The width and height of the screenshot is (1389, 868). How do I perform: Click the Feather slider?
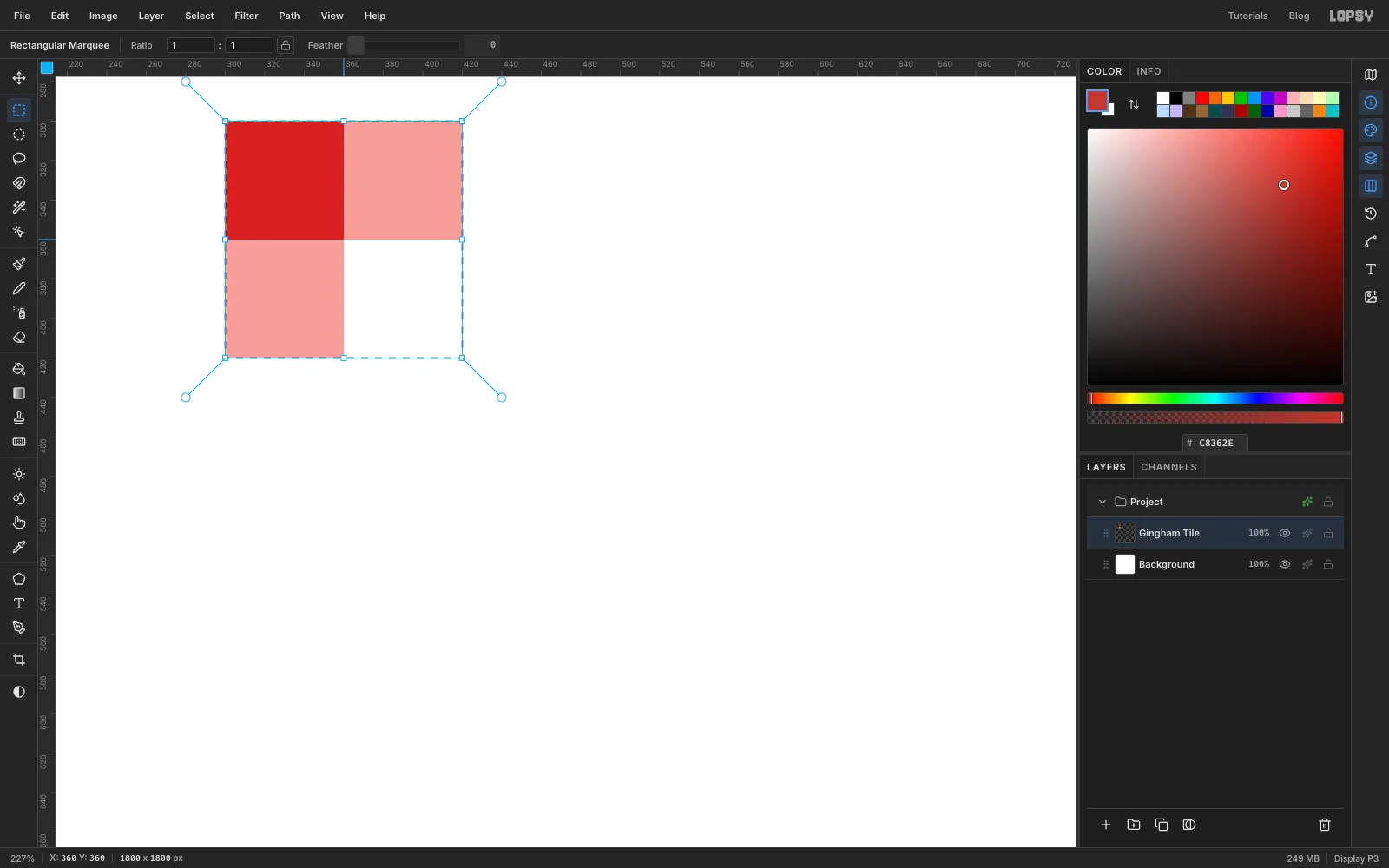(404, 45)
